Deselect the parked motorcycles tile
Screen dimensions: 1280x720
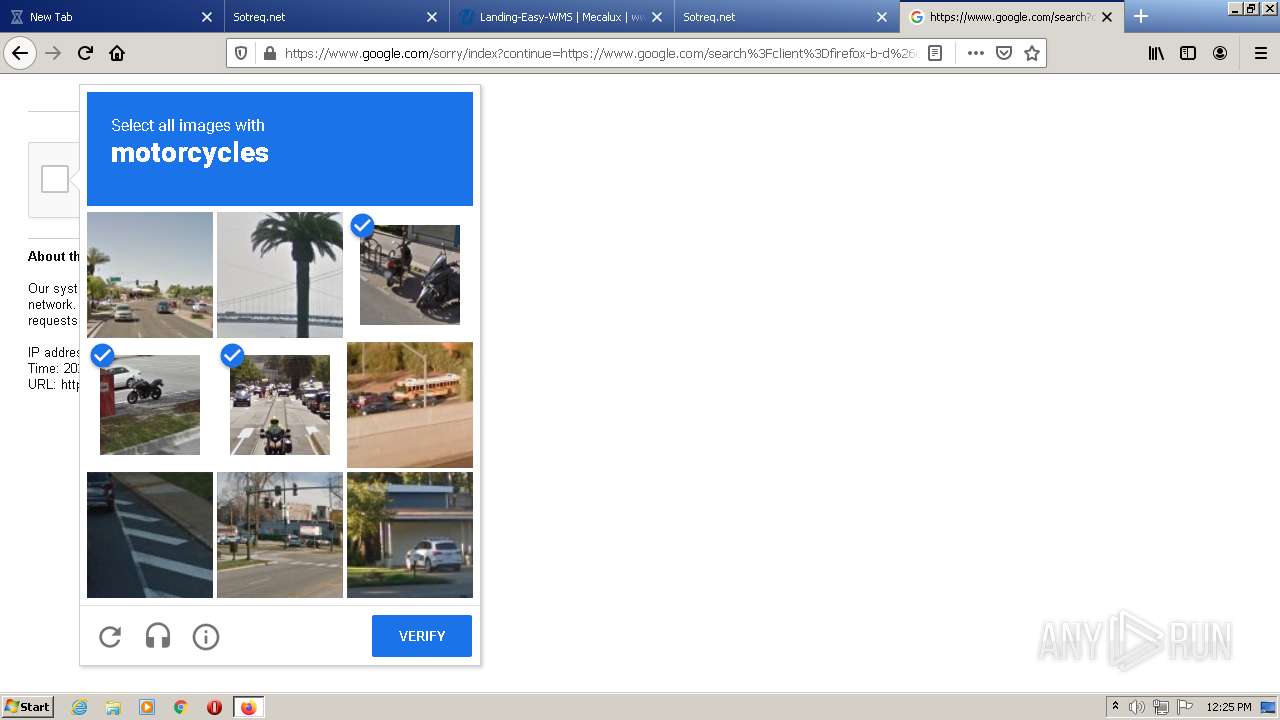click(410, 275)
